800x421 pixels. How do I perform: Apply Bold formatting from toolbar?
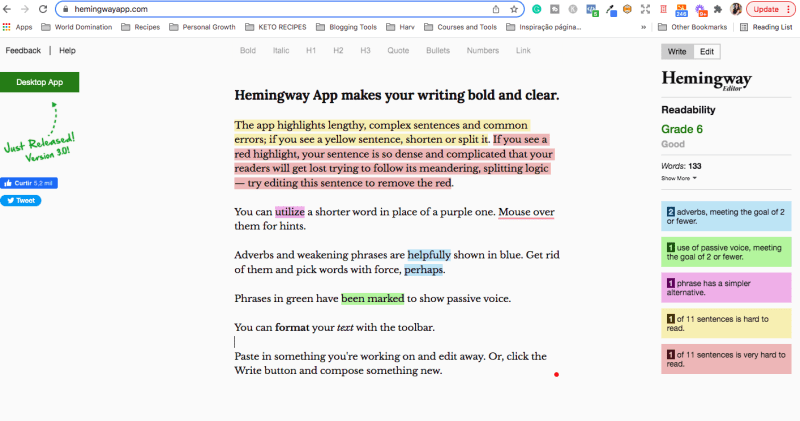point(248,50)
